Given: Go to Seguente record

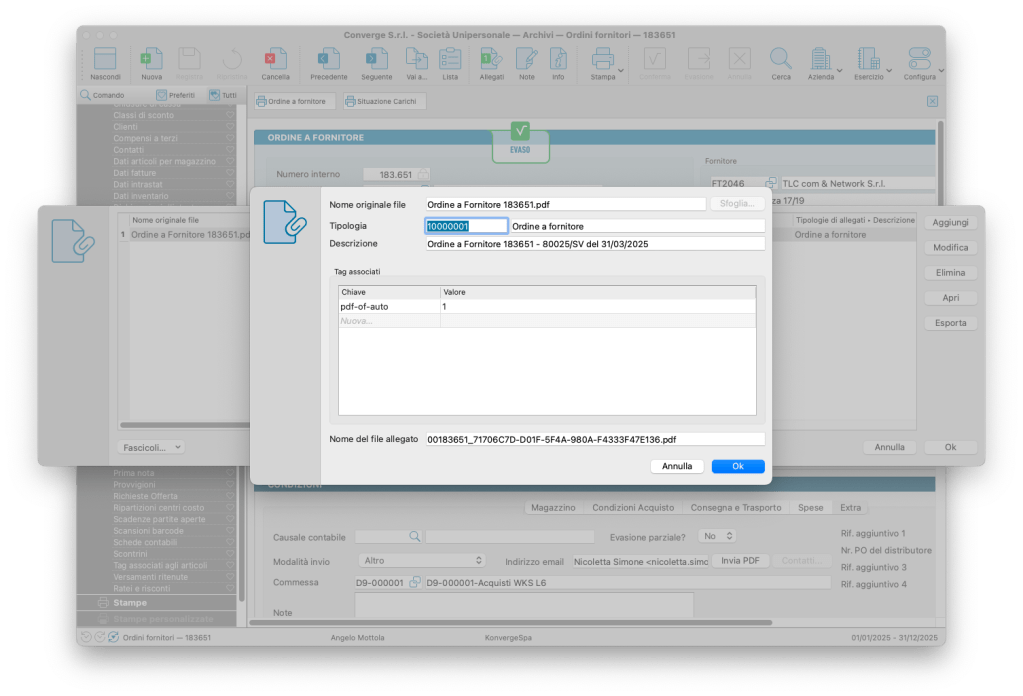Looking at the screenshot, I should point(376,60).
